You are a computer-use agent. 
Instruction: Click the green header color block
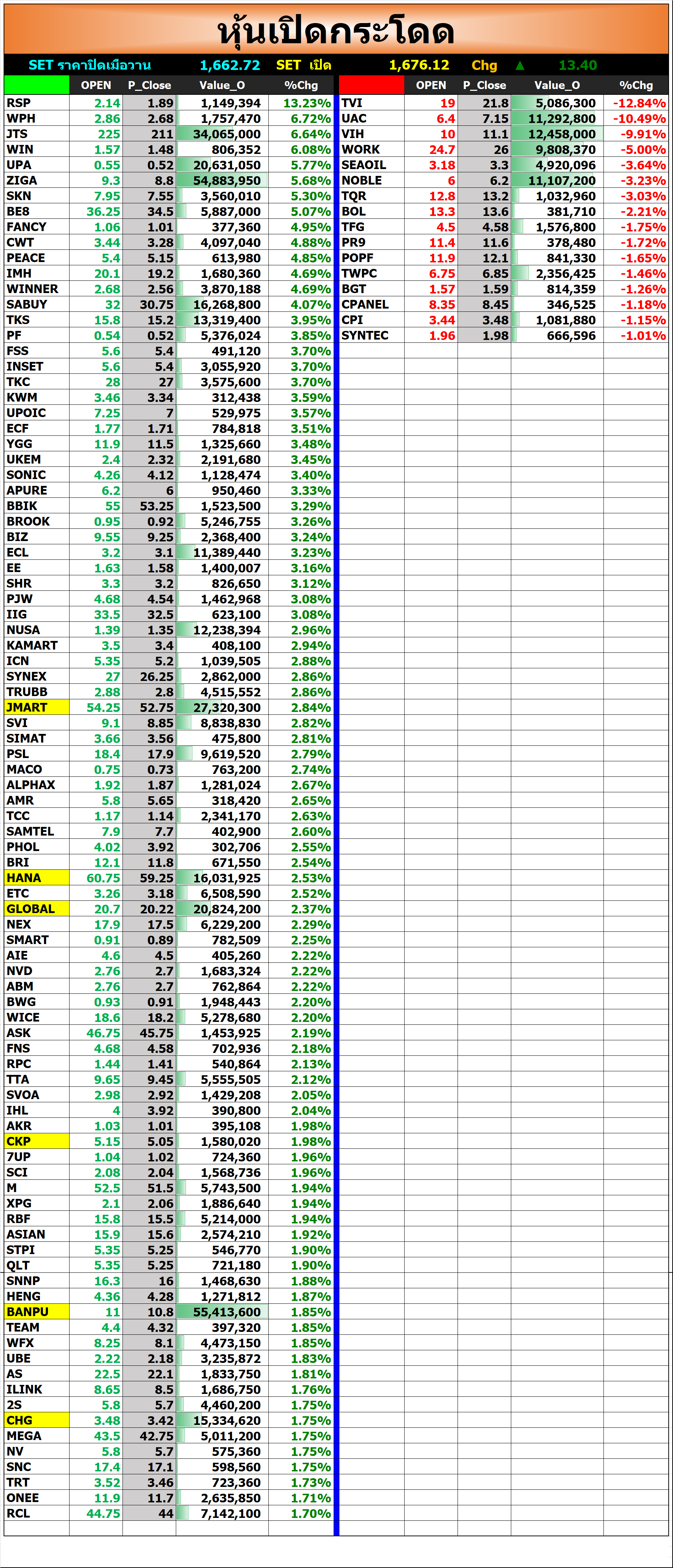(36, 85)
